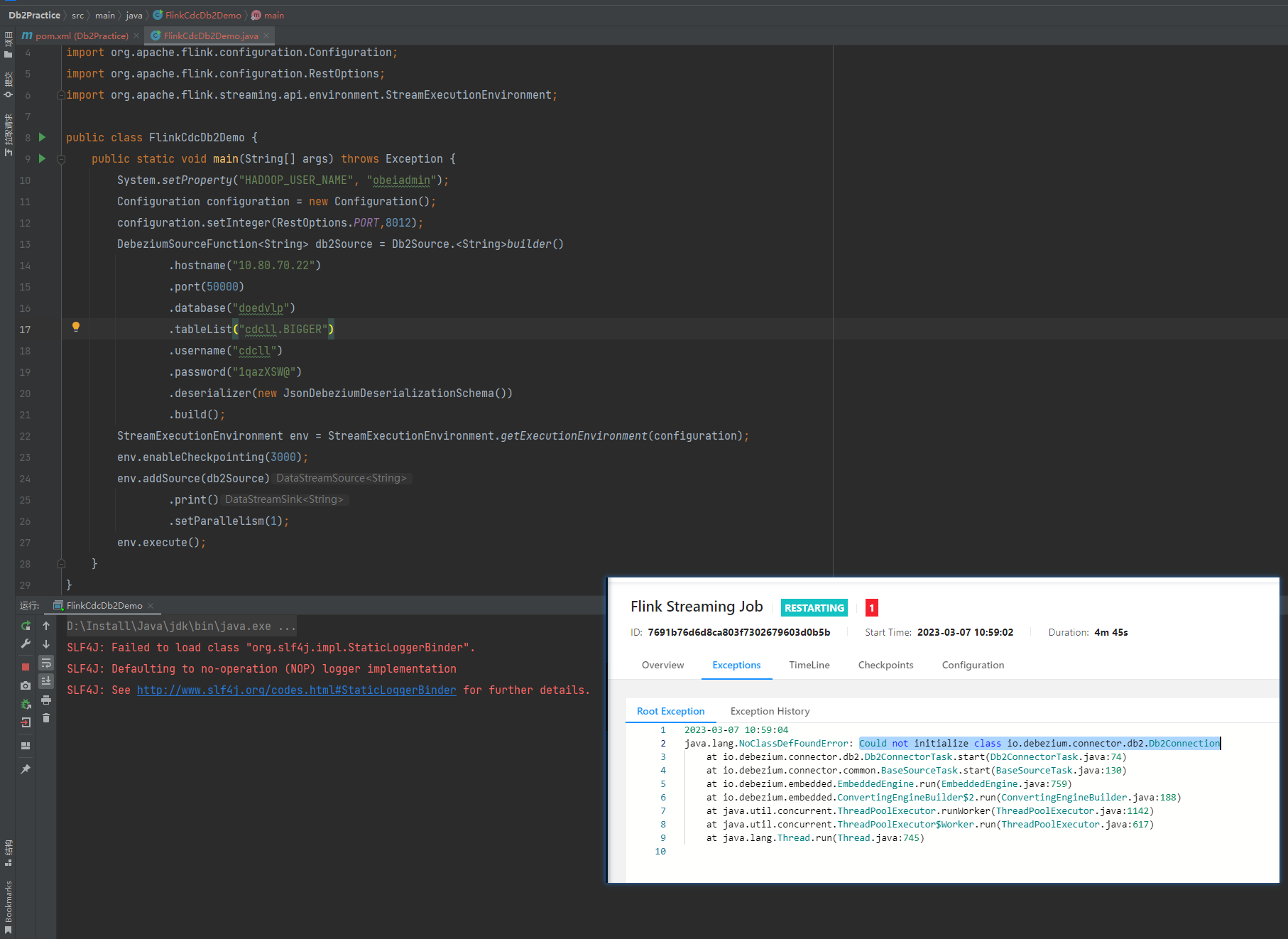Click DataStreamSource<String> inlay hint

click(342, 478)
